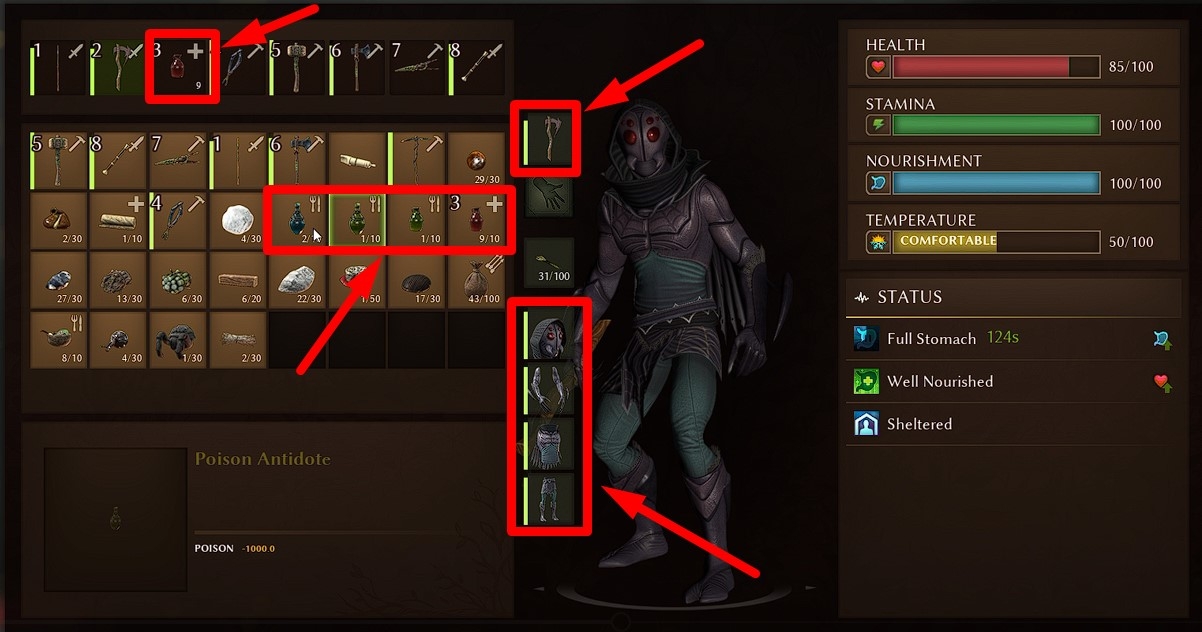Image resolution: width=1202 pixels, height=632 pixels.
Task: Select the white snowball-like item 4/30
Action: point(238,219)
